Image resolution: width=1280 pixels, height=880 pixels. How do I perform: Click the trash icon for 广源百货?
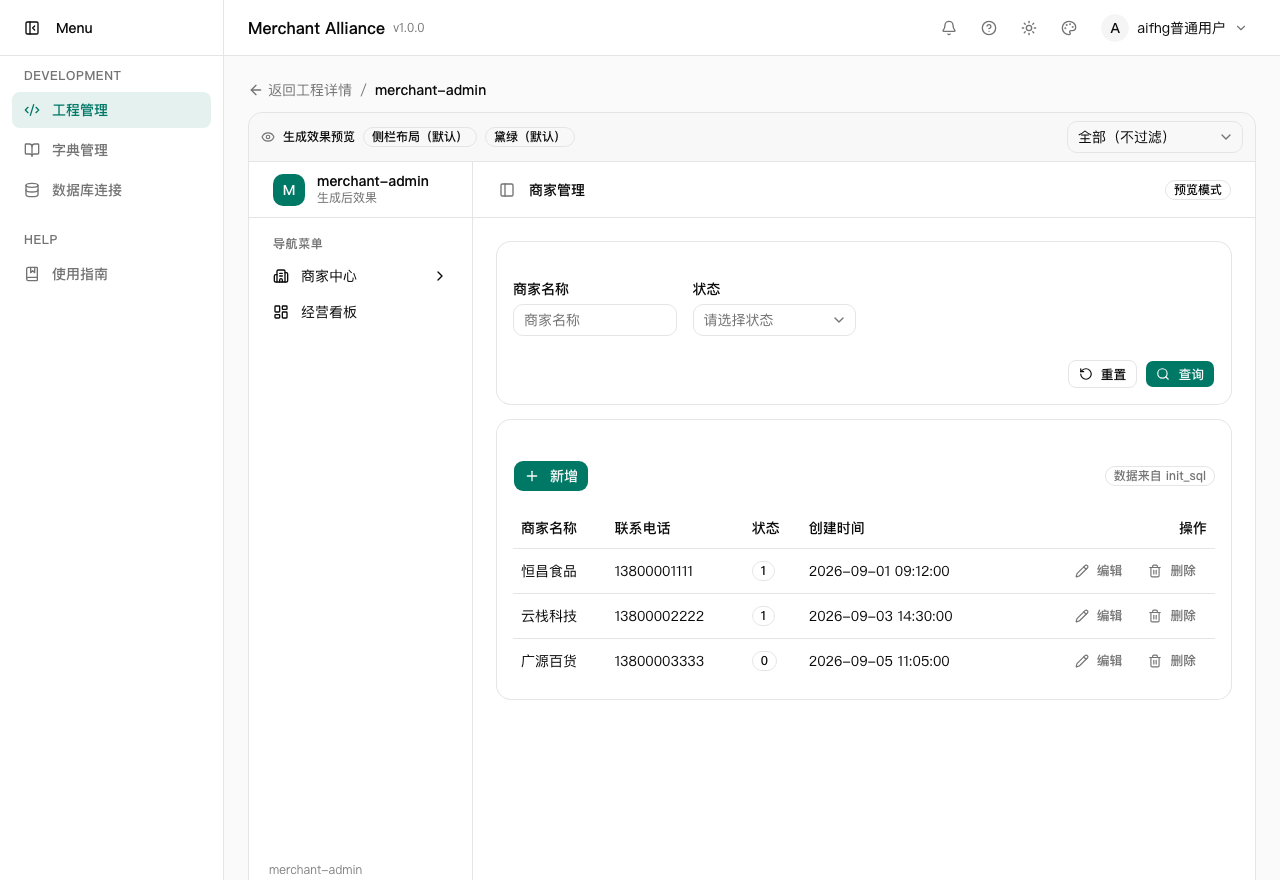(1155, 661)
